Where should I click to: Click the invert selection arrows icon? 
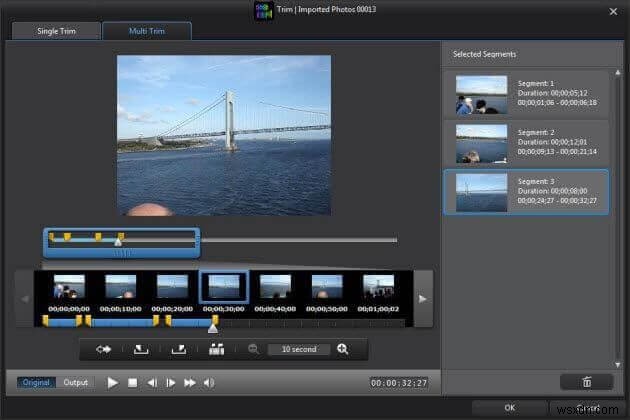(x=103, y=349)
